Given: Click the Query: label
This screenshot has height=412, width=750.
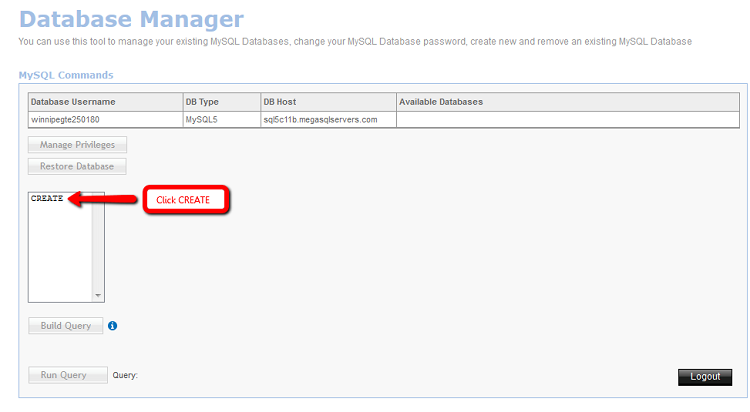Looking at the screenshot, I should click(x=125, y=375).
